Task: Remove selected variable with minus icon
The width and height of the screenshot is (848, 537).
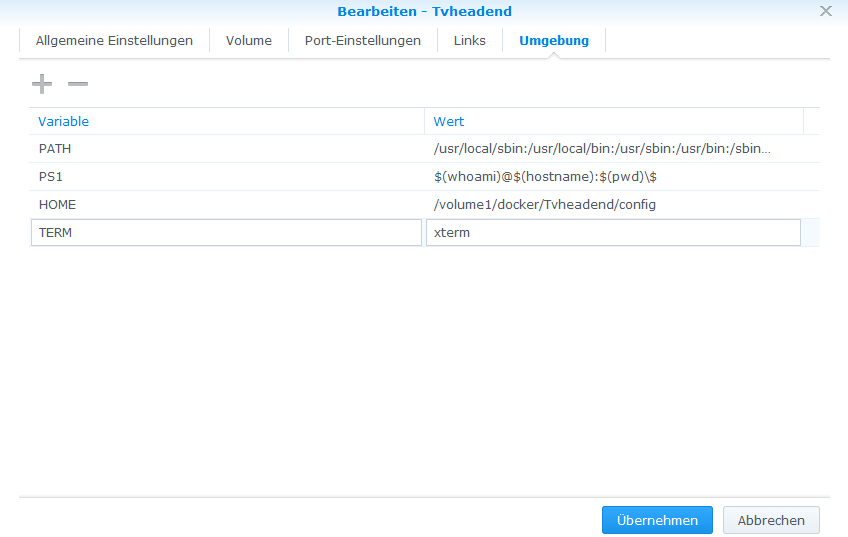Action: point(78,84)
